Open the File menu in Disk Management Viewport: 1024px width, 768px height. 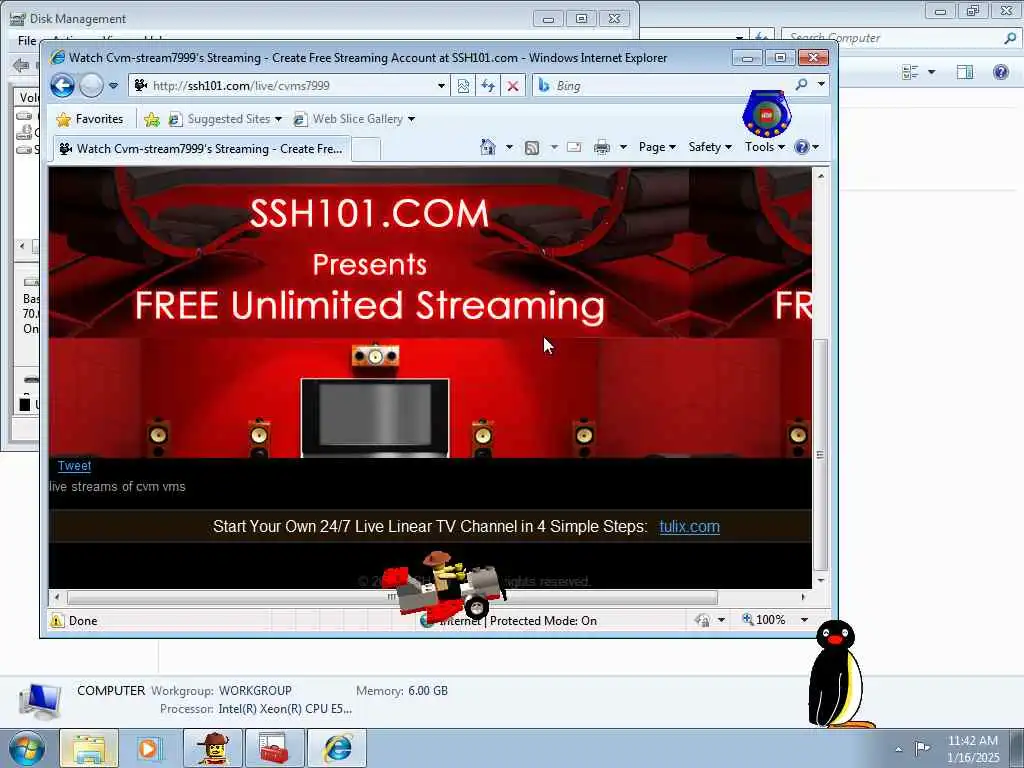coord(27,40)
